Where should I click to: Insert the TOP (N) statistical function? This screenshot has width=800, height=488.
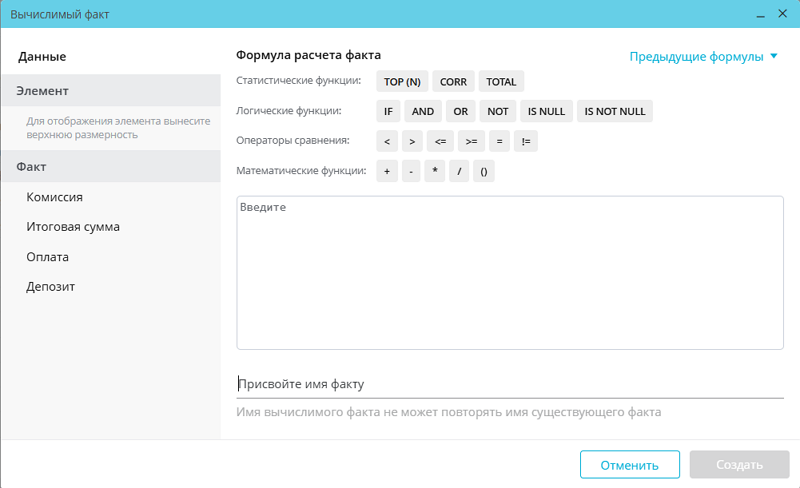tap(402, 82)
